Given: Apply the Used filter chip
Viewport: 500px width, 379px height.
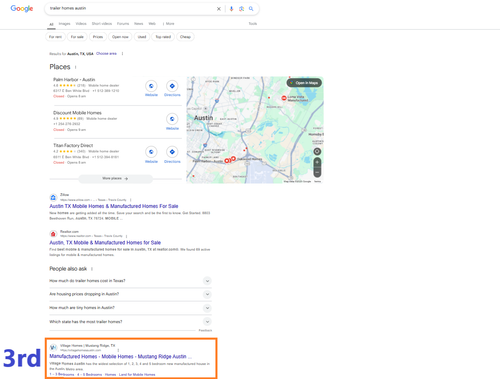Looking at the screenshot, I should (142, 37).
